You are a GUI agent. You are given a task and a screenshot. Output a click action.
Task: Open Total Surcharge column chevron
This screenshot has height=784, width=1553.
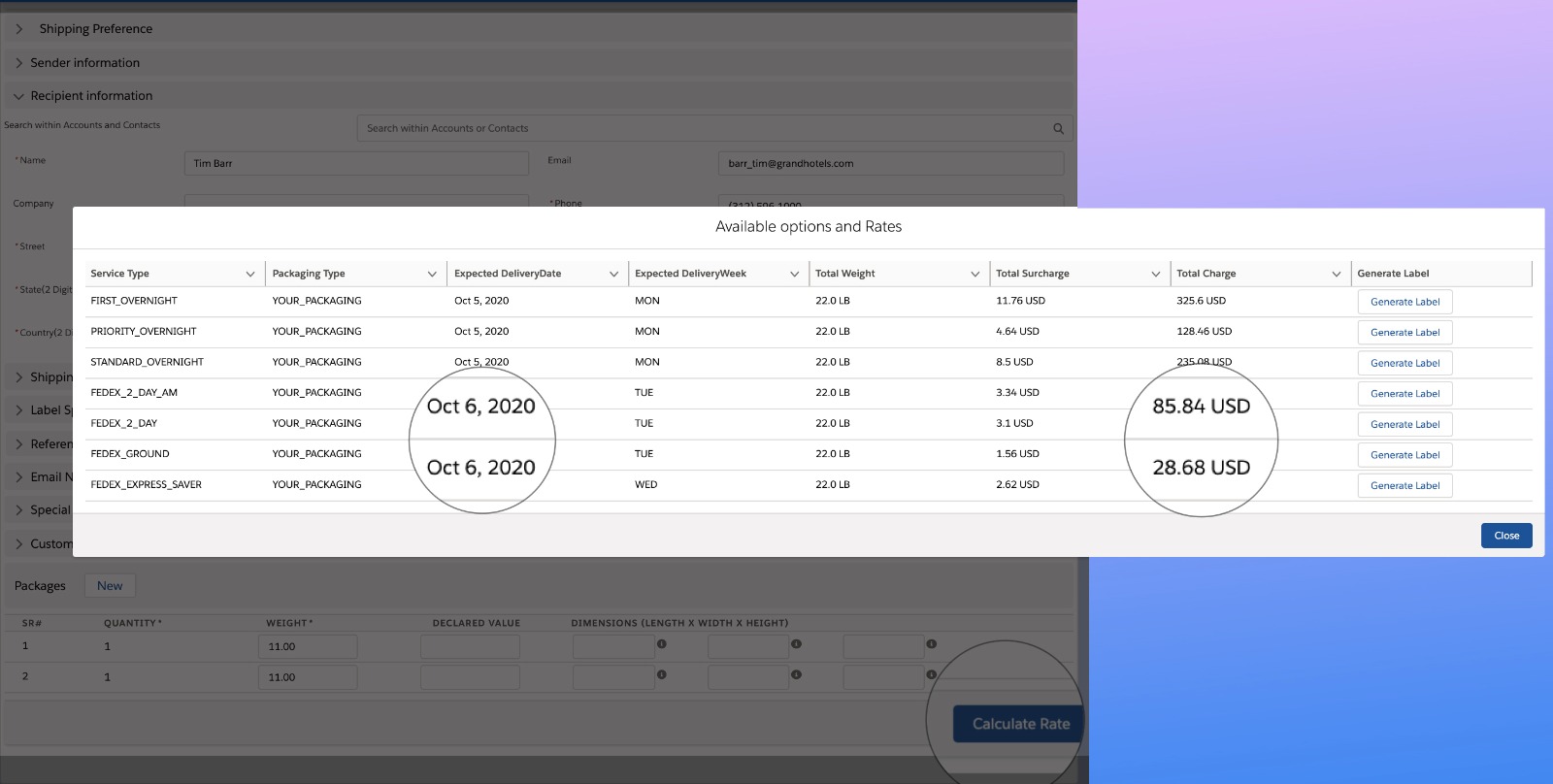click(x=1155, y=274)
